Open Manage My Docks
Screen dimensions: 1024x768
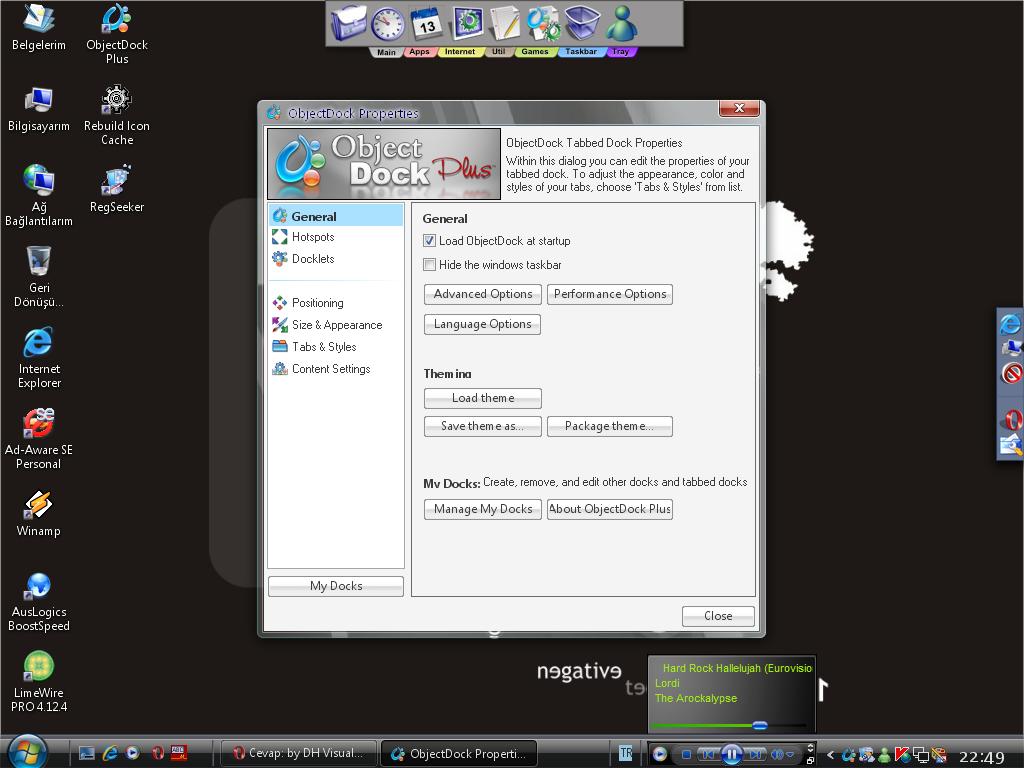pos(482,509)
